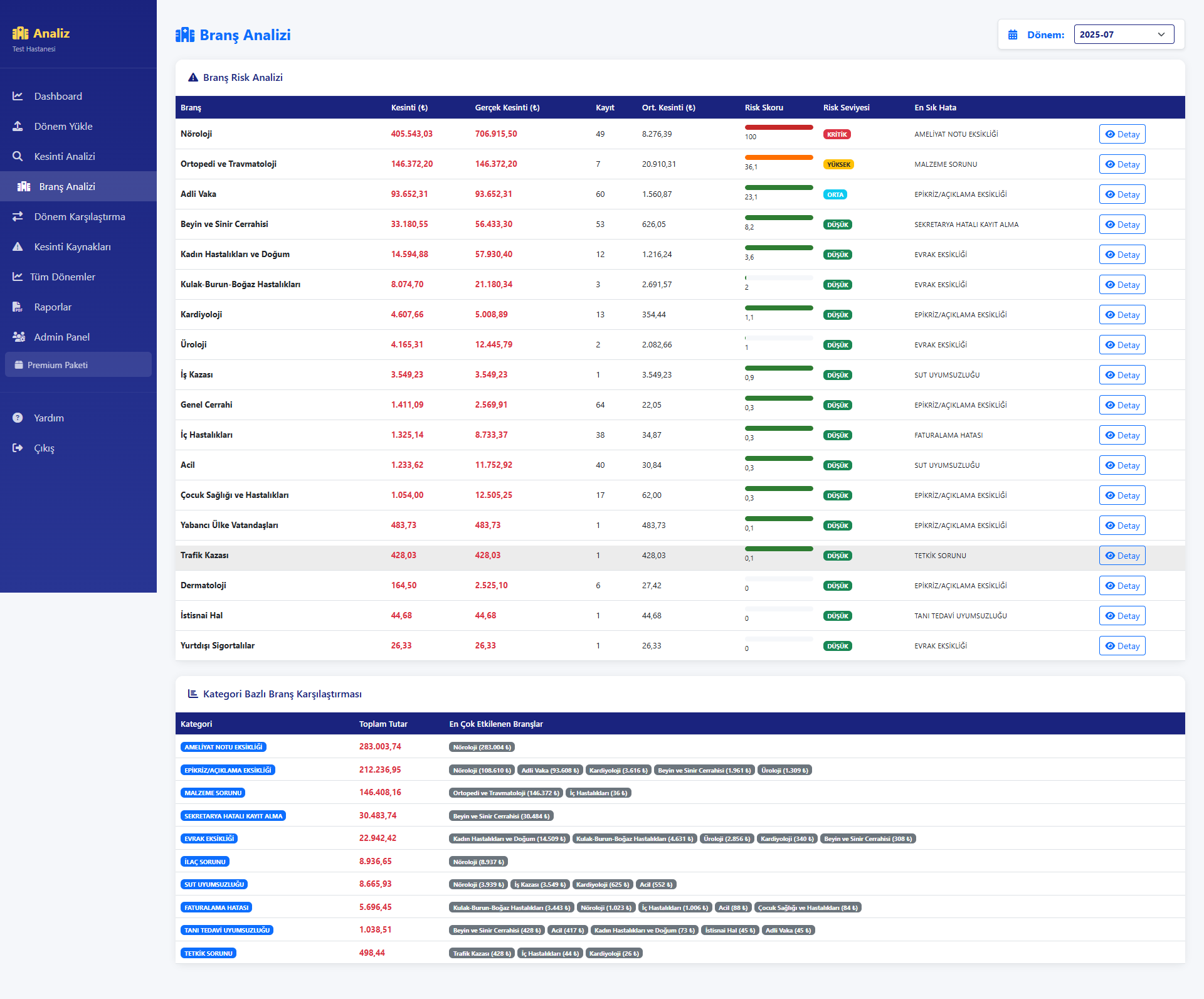
Task: Open Detay for Kardiyoloji row
Action: (1122, 315)
